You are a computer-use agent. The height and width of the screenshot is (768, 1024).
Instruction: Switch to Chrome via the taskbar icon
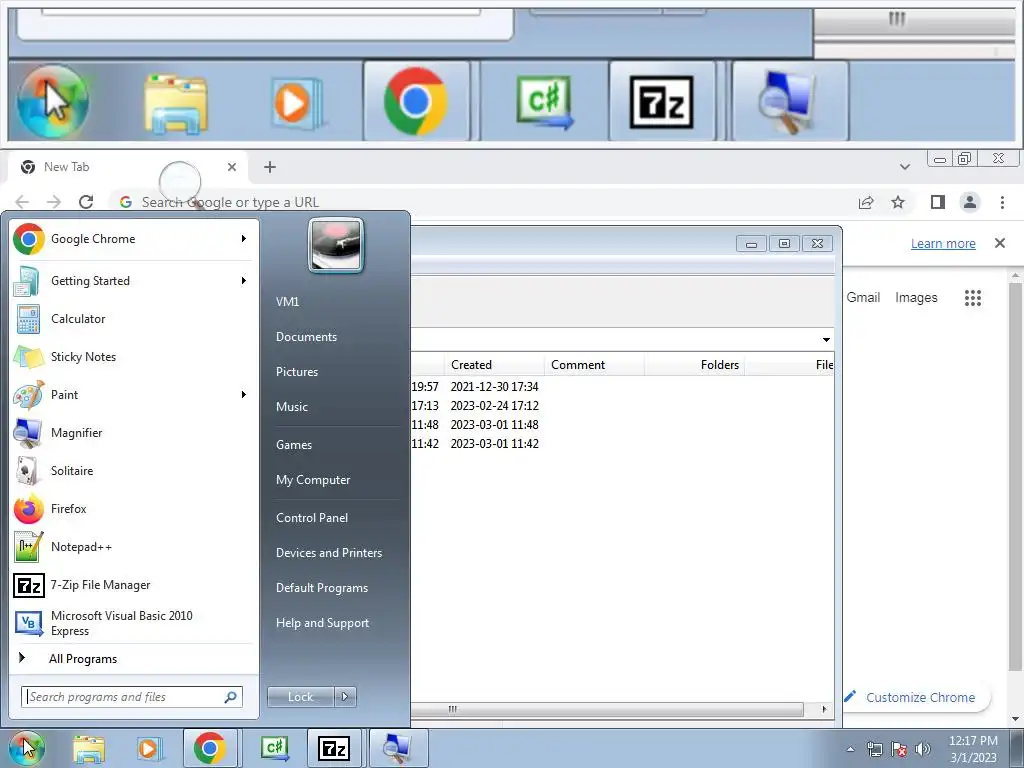tap(210, 748)
